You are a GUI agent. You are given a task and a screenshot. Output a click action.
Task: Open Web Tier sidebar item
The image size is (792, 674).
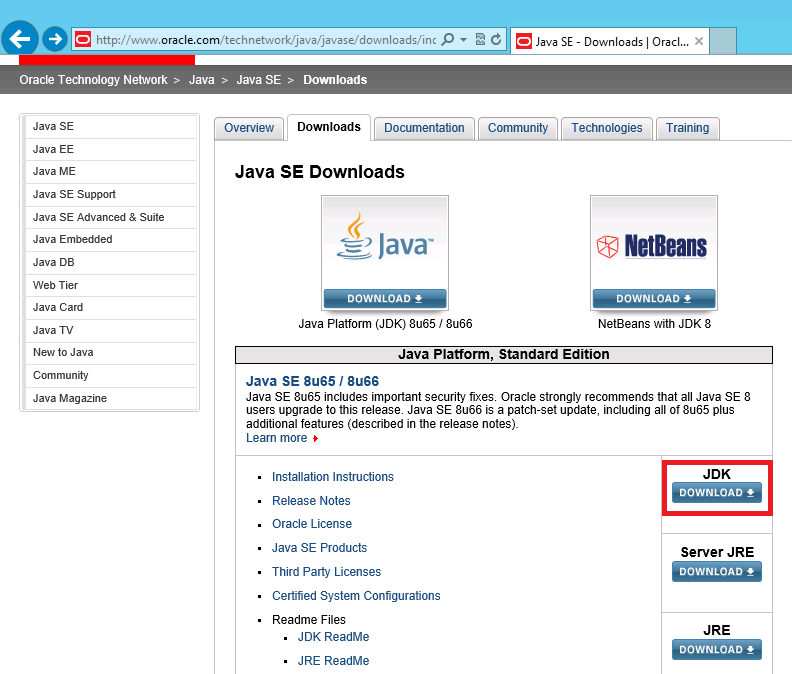(110, 285)
